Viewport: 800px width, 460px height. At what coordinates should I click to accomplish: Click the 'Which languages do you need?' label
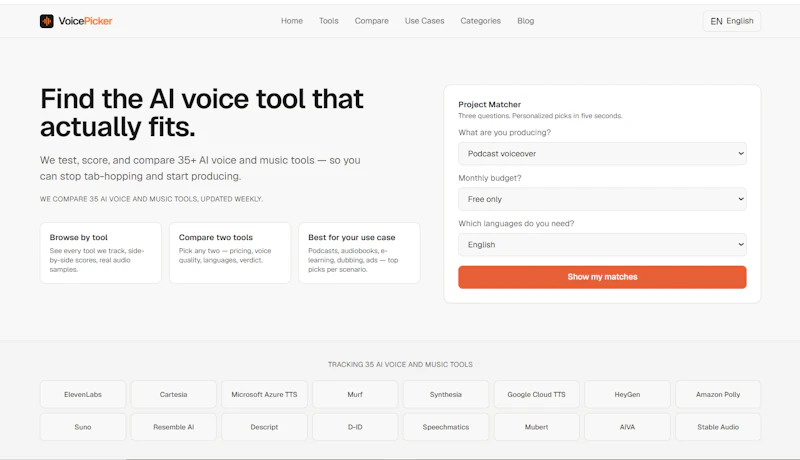[516, 223]
